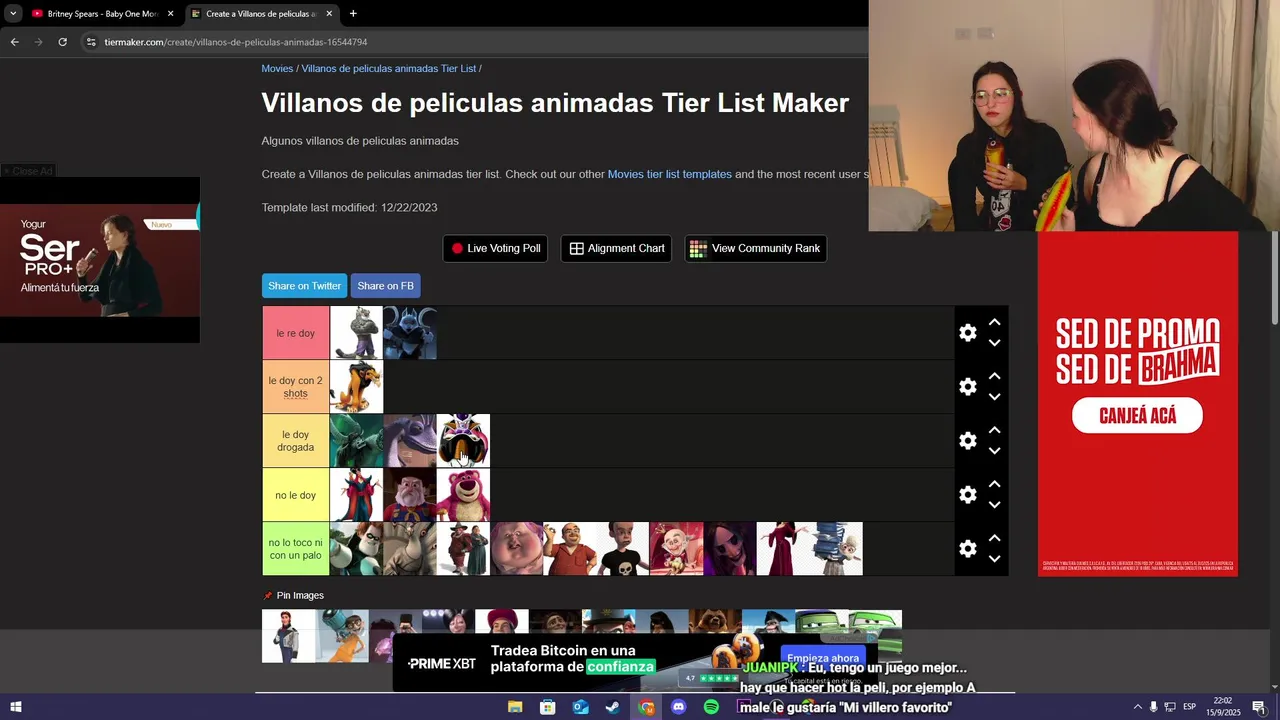Switch to the Britney Spears YouTube tab
Image resolution: width=1280 pixels, height=720 pixels.
103,14
